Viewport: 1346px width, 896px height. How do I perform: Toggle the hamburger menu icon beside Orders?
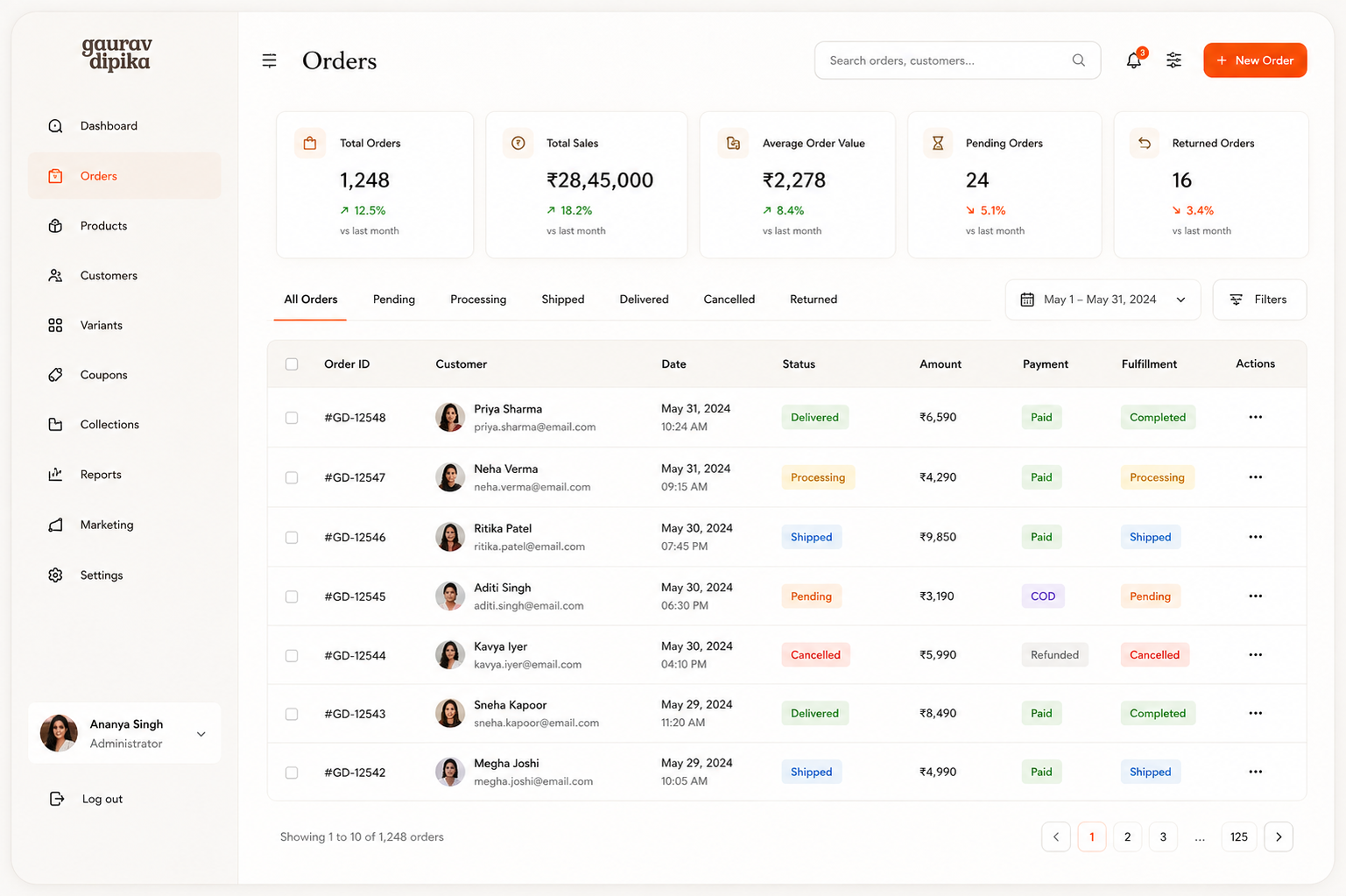[x=269, y=60]
